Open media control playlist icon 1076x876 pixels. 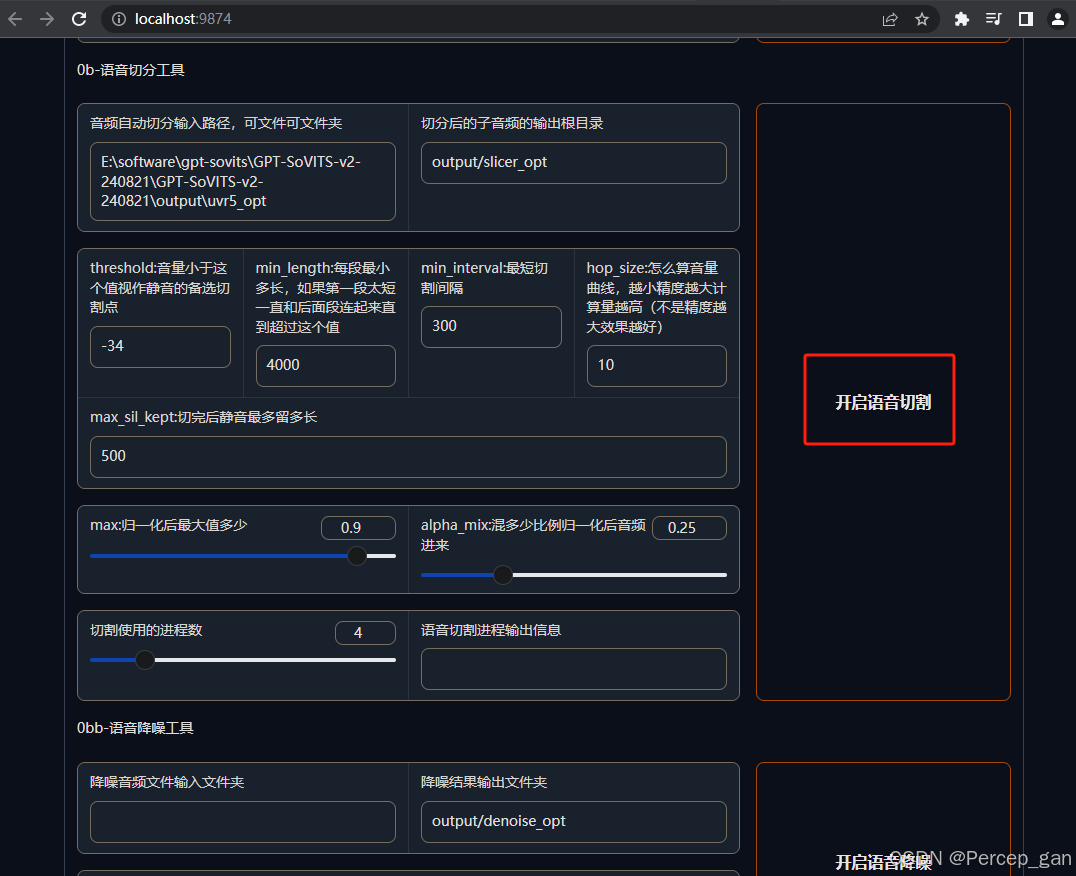click(x=994, y=19)
